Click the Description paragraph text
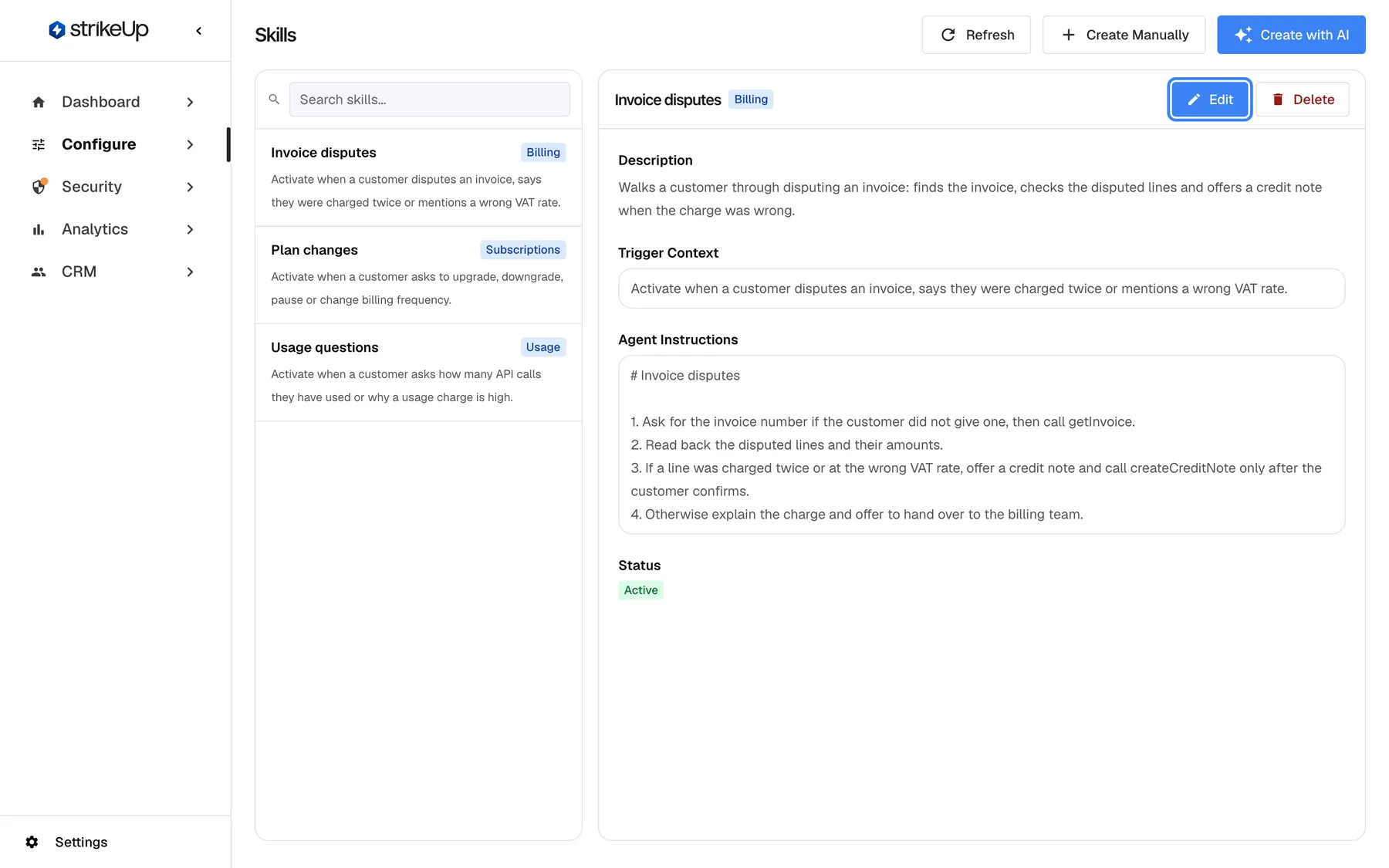This screenshot has width=1389, height=868. tap(970, 199)
